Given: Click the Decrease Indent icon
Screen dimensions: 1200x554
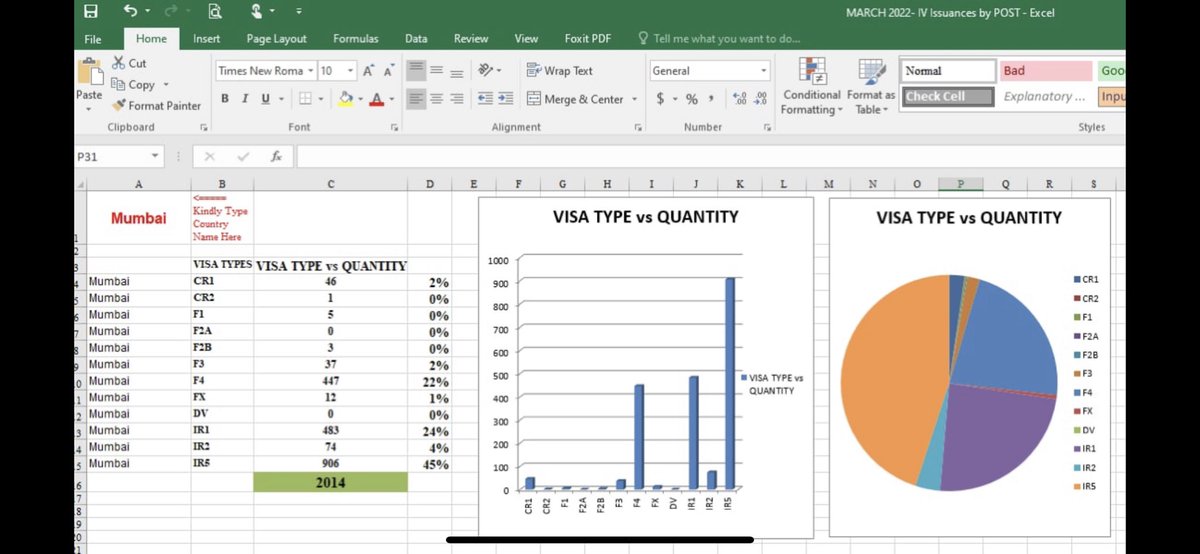Looking at the screenshot, I should pyautogui.click(x=485, y=99).
